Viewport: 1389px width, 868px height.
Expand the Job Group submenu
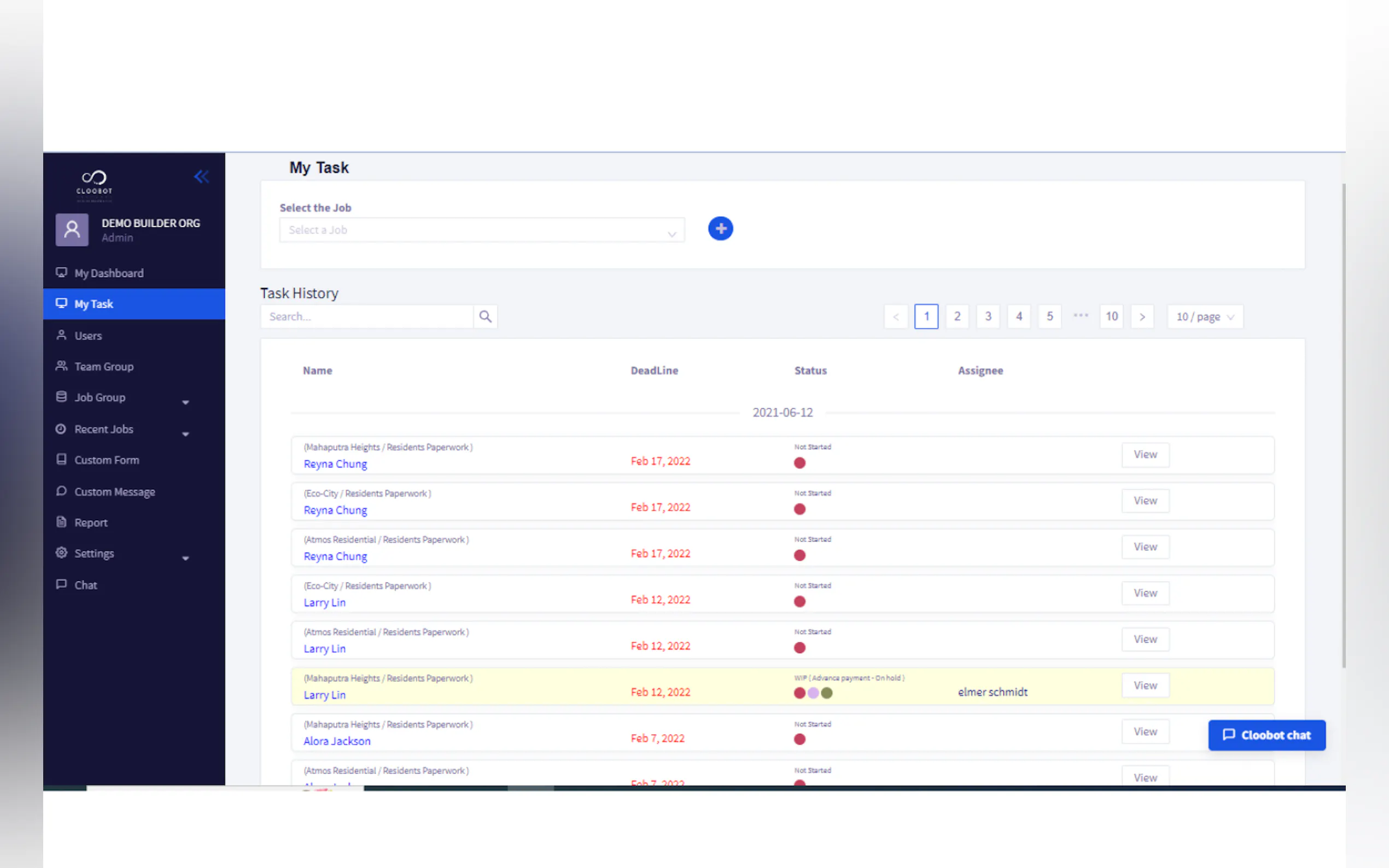185,402
